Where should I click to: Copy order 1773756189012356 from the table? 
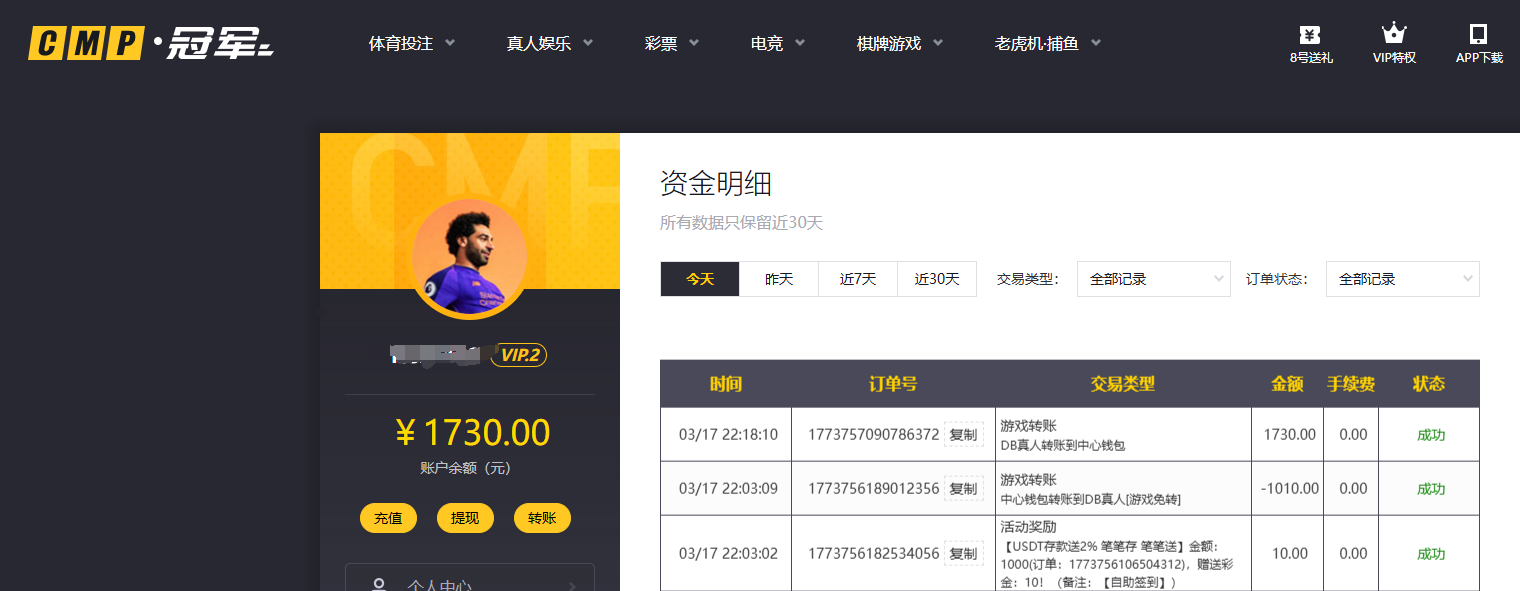[x=963, y=488]
